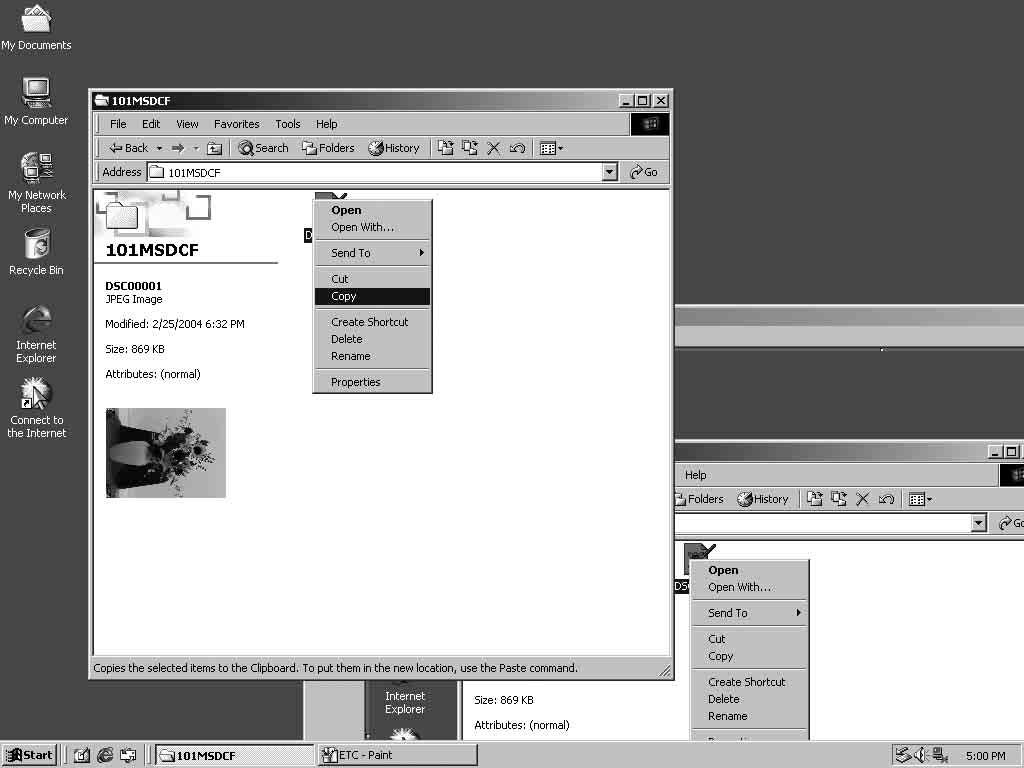1024x768 pixels.
Task: Choose Open in the menu containing Properties
Action: (372, 210)
